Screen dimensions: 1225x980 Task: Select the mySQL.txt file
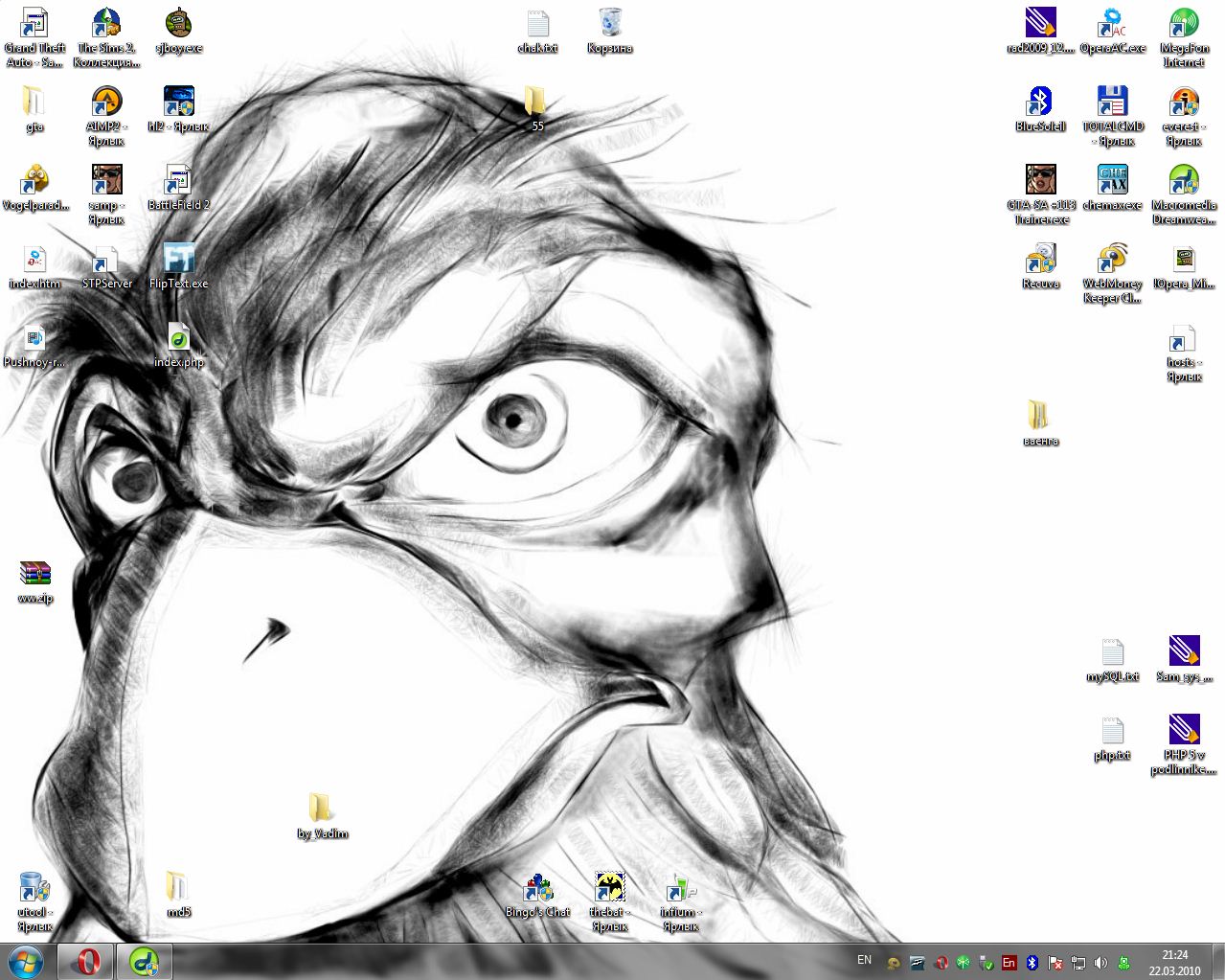[1112, 652]
